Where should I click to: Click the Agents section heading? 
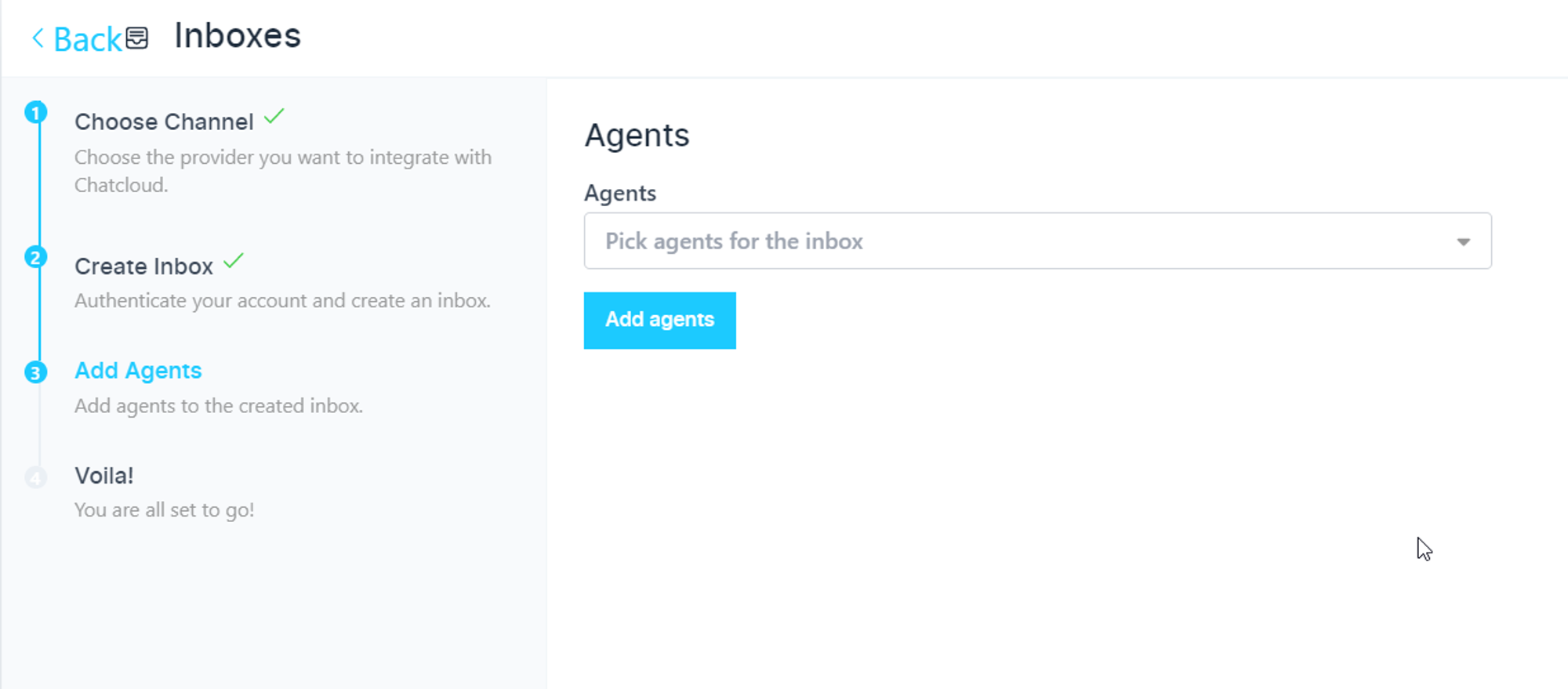pyautogui.click(x=637, y=135)
